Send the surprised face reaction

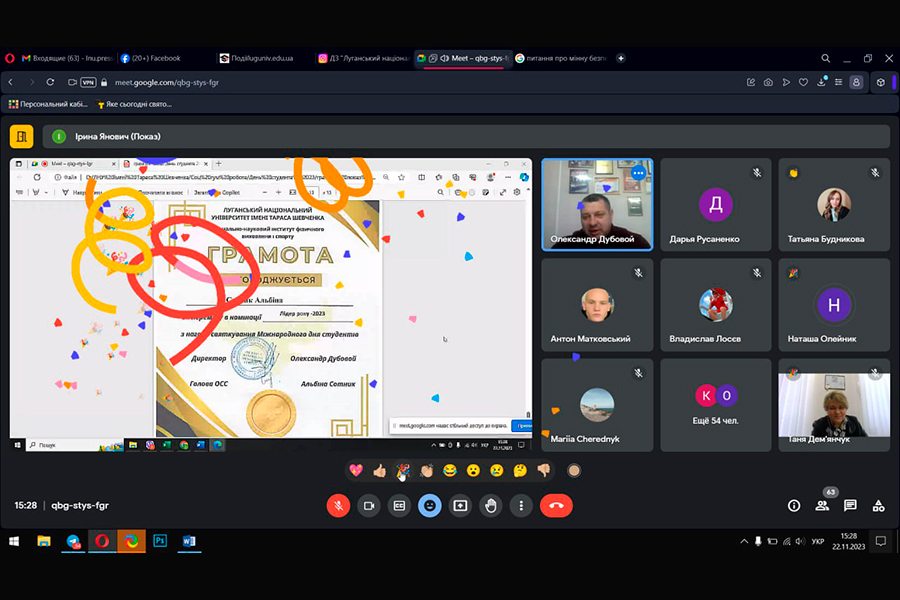473,471
